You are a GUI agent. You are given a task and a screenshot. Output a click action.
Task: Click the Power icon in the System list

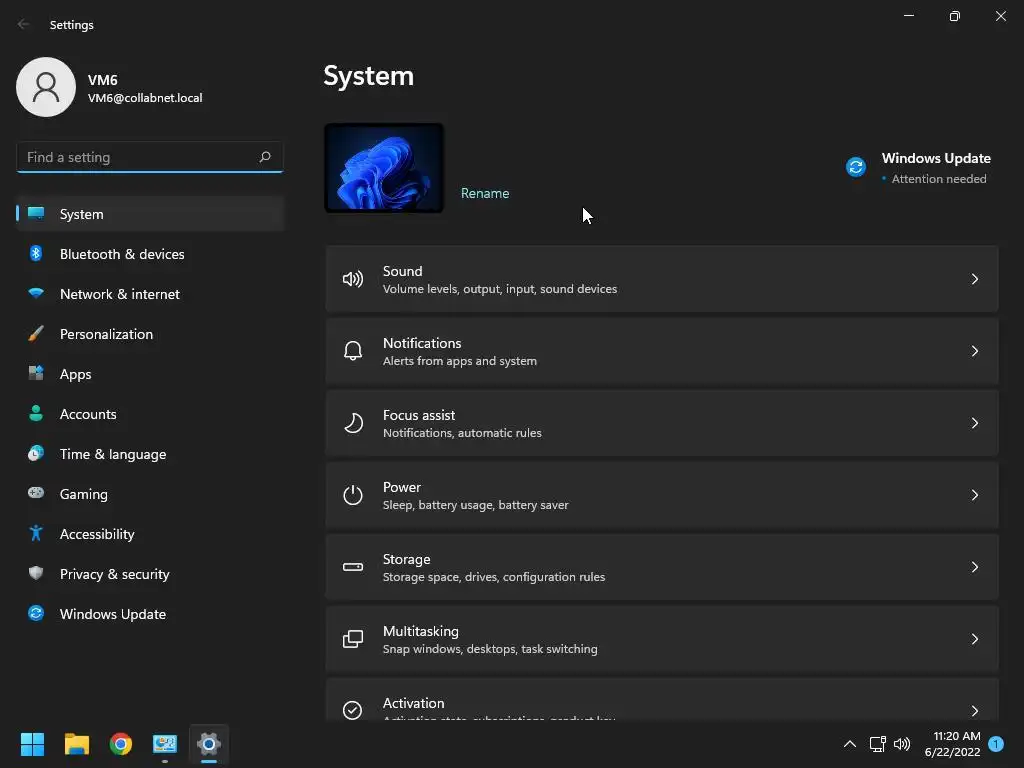[353, 495]
